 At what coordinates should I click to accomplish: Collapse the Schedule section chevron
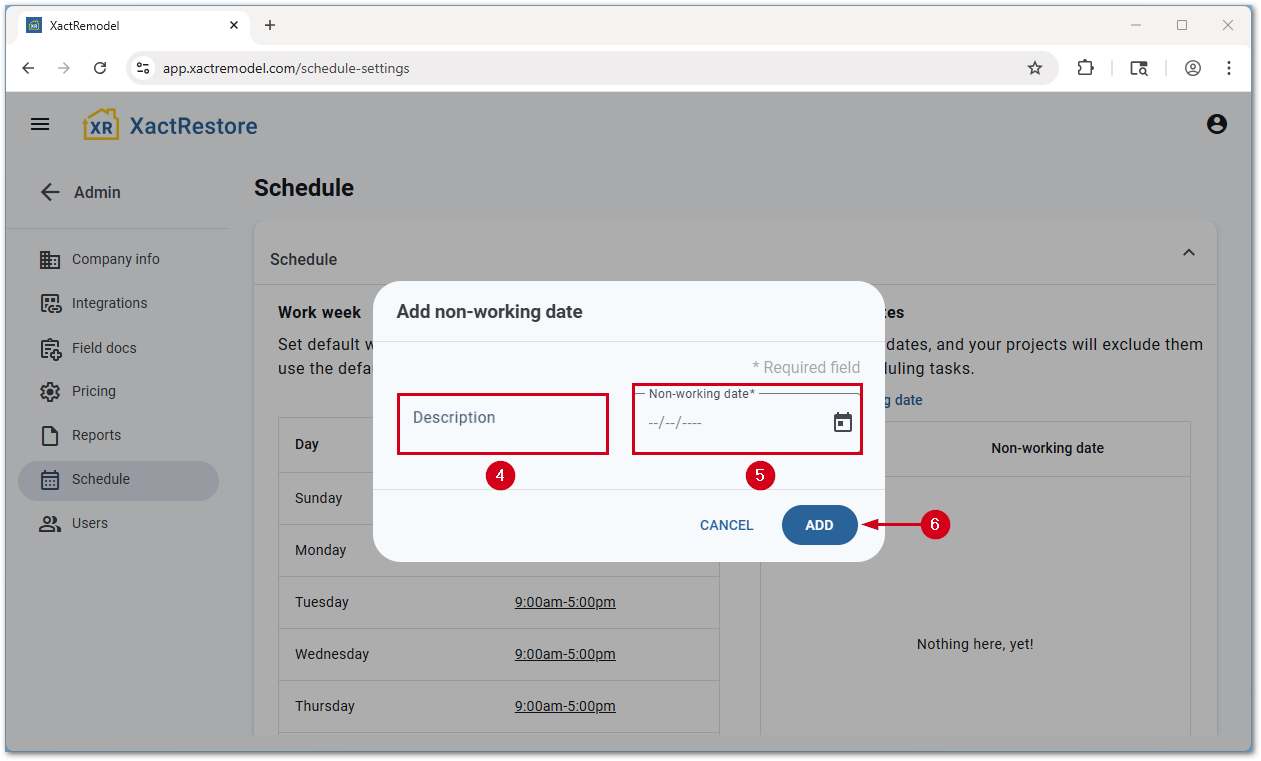[1188, 253]
